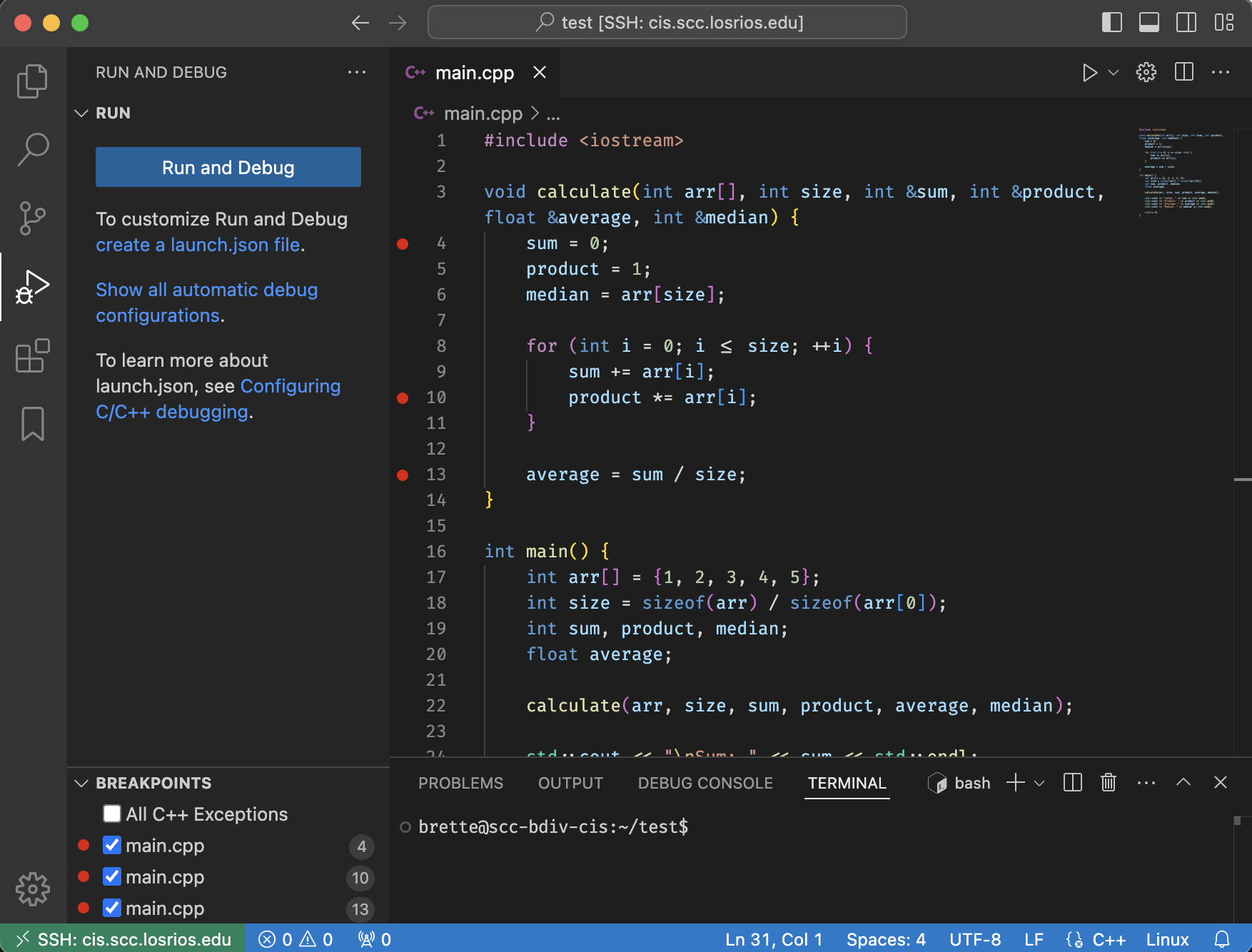Kill the terminal with trash icon
Screen dimensions: 1252x952
click(1108, 783)
